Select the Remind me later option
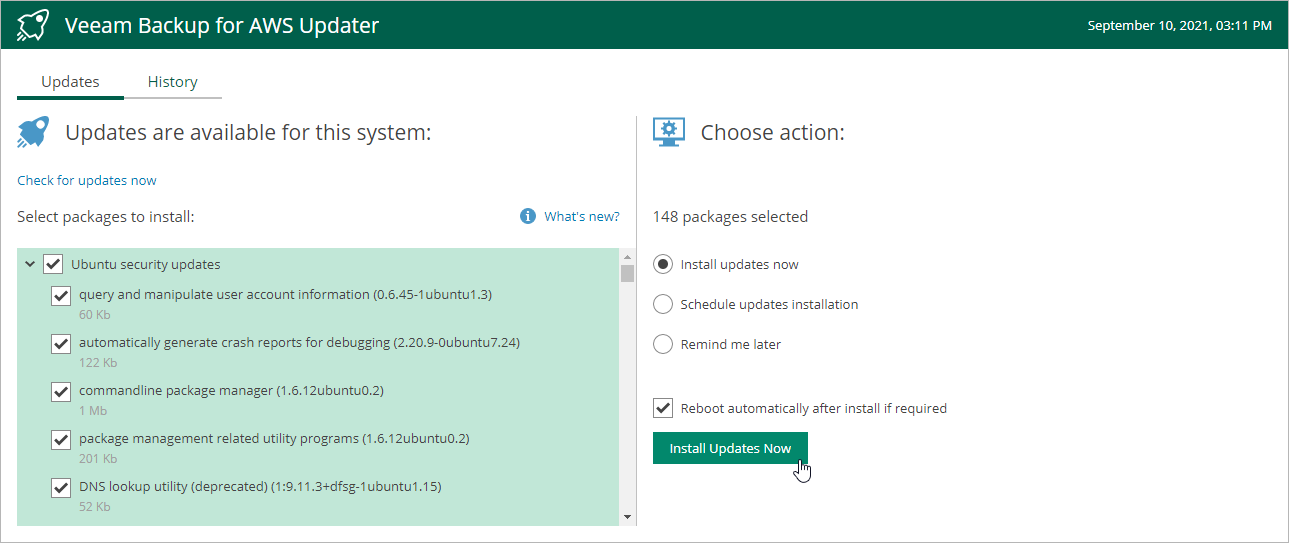 (x=662, y=344)
